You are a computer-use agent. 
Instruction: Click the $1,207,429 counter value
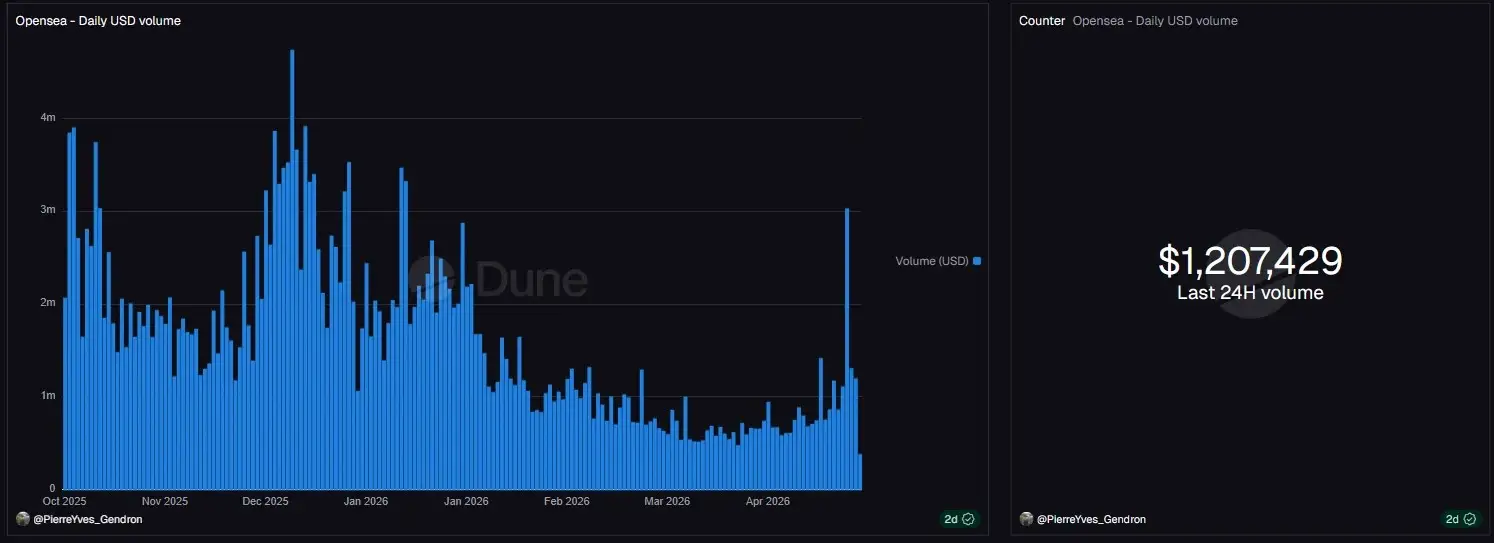point(1250,261)
